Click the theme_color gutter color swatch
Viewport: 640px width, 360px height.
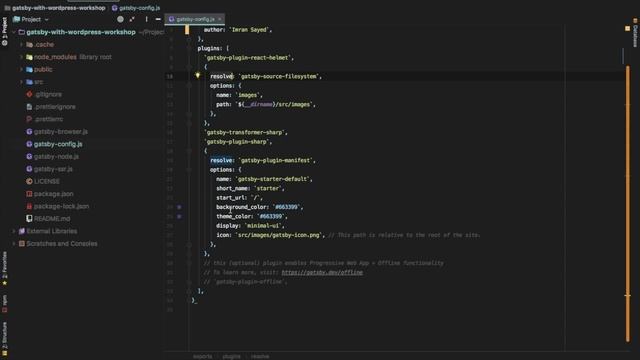(179, 217)
